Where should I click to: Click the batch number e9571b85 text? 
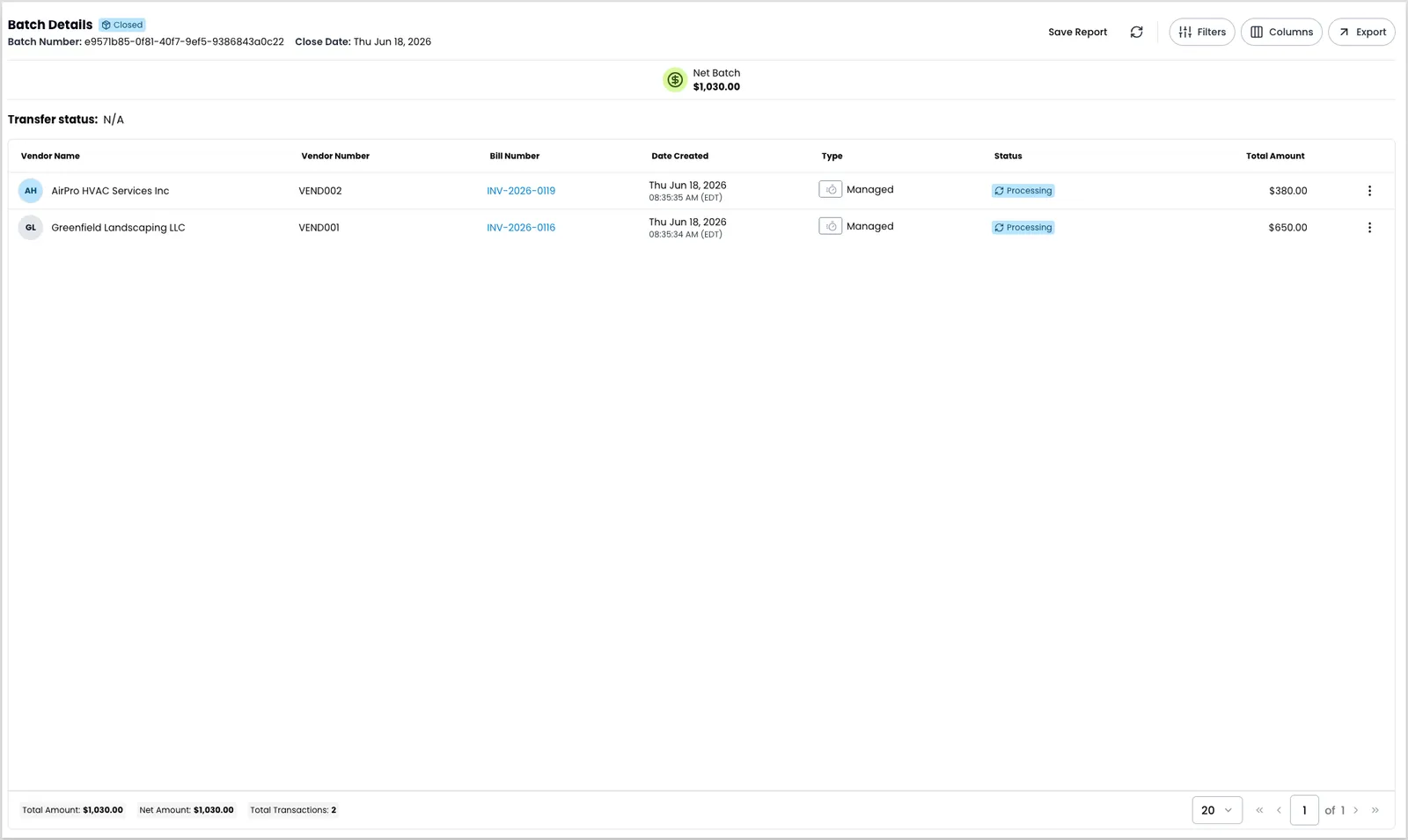point(184,41)
